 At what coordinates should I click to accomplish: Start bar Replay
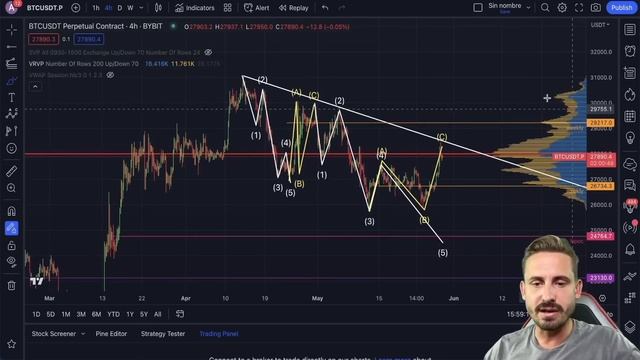click(x=293, y=8)
